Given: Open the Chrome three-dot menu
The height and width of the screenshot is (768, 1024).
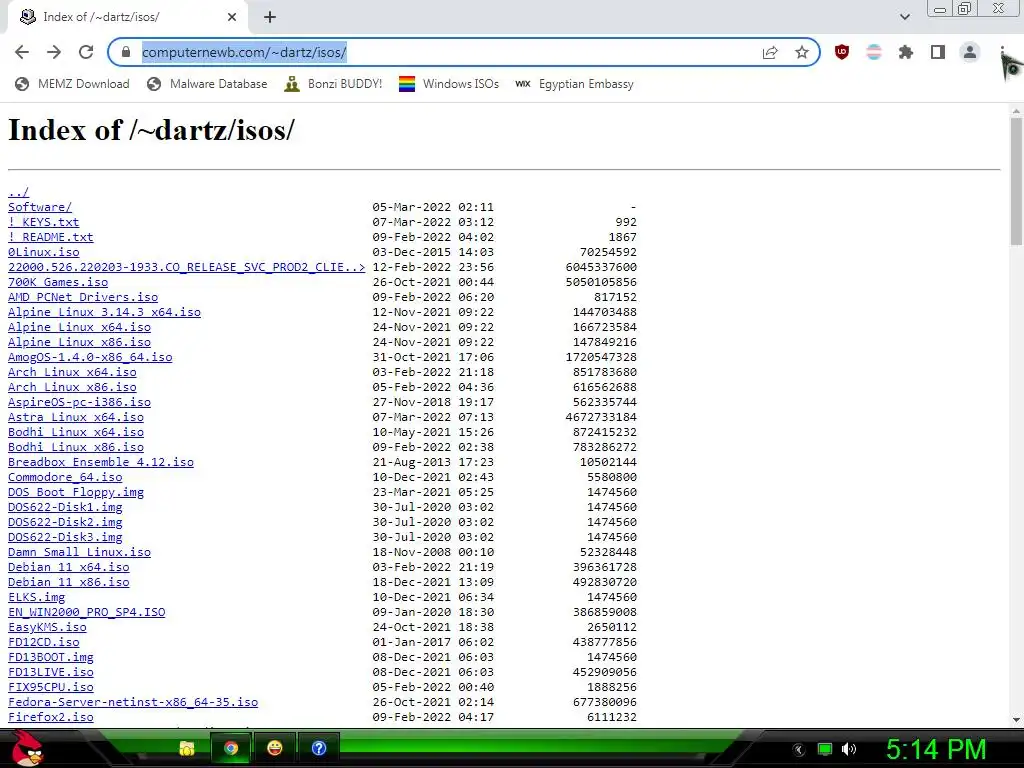Looking at the screenshot, I should 1002,52.
